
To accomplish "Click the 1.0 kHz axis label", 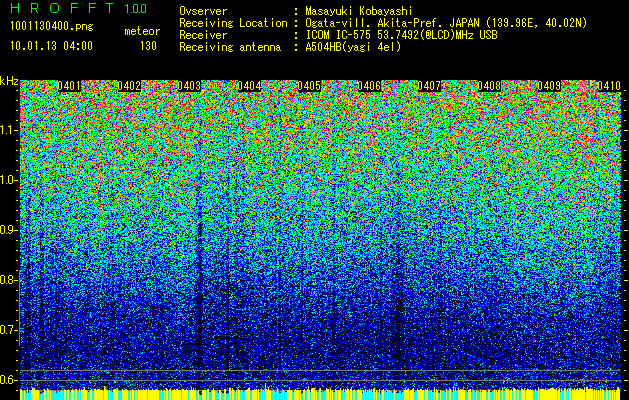I will point(8,181).
